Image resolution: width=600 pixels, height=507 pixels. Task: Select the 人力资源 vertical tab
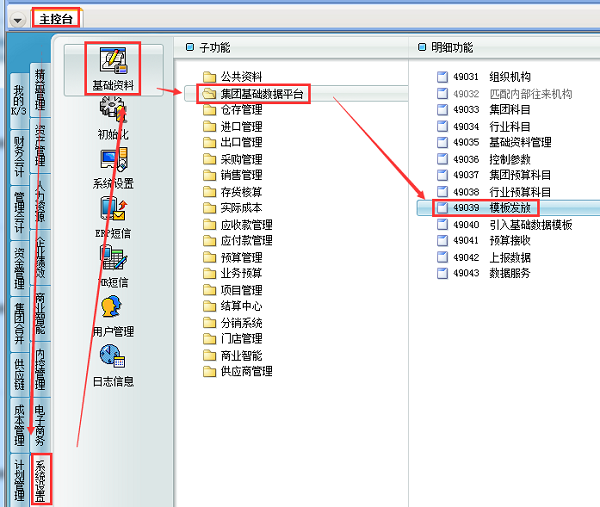[40, 201]
